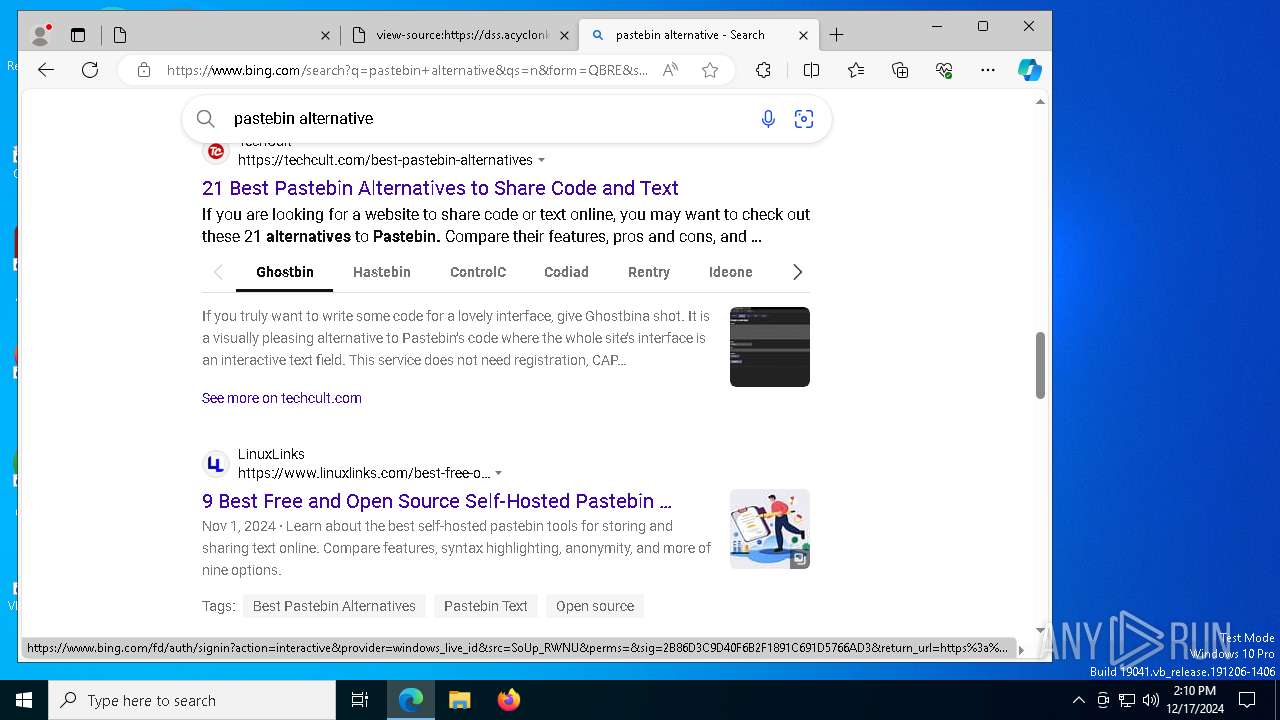
Task: Open the Collections panel
Action: pos(900,70)
